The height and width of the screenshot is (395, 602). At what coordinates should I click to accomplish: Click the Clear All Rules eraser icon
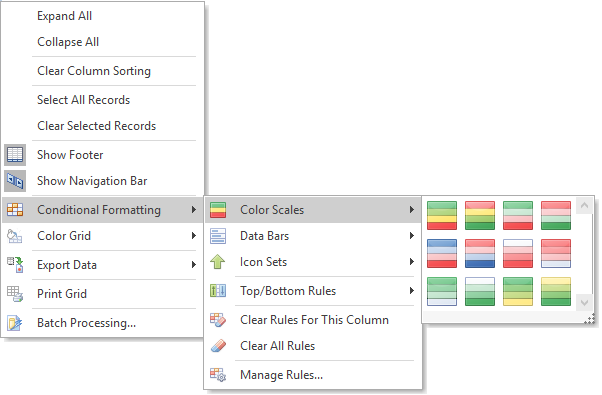[218, 346]
